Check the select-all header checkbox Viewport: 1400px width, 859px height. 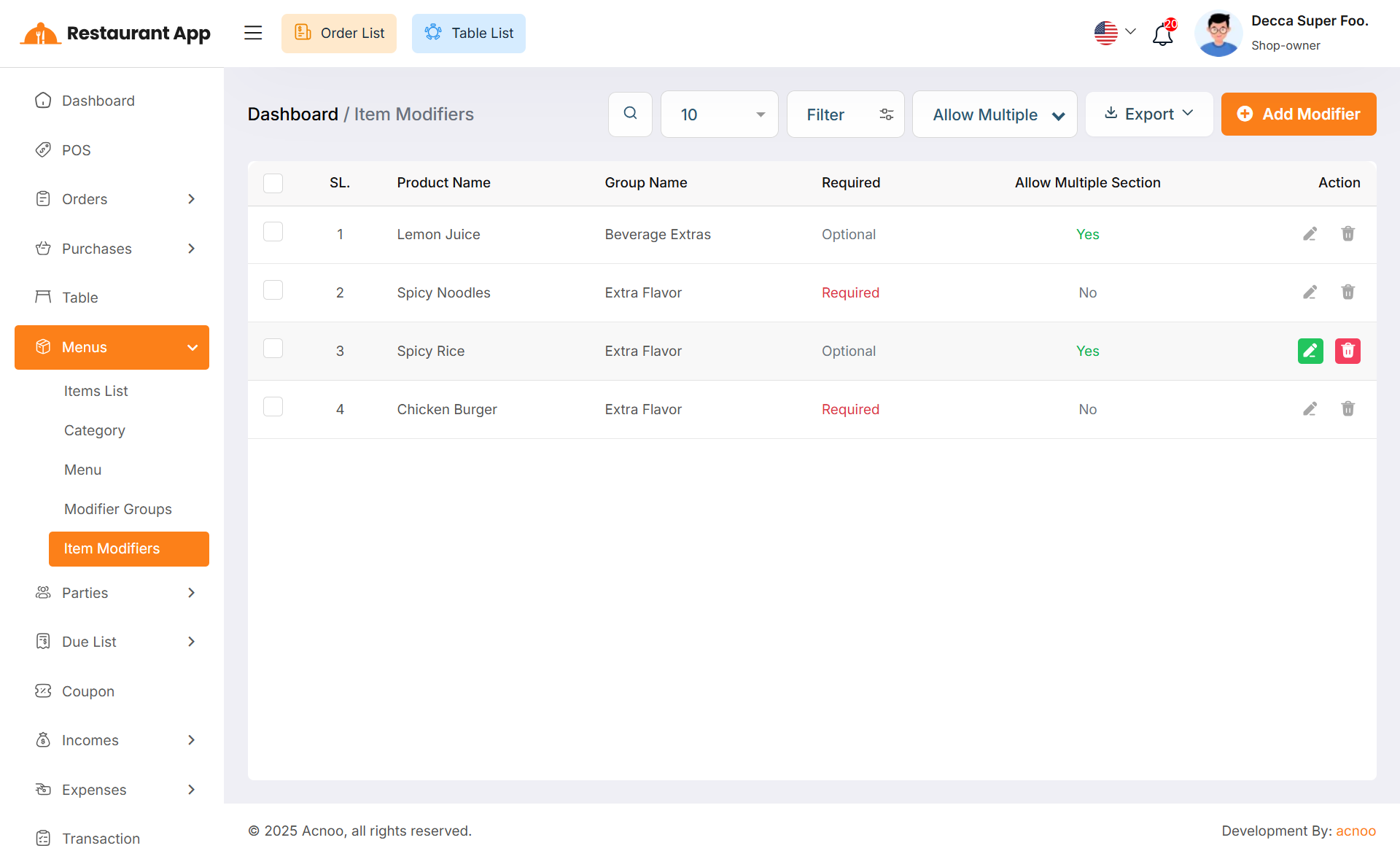point(273,183)
